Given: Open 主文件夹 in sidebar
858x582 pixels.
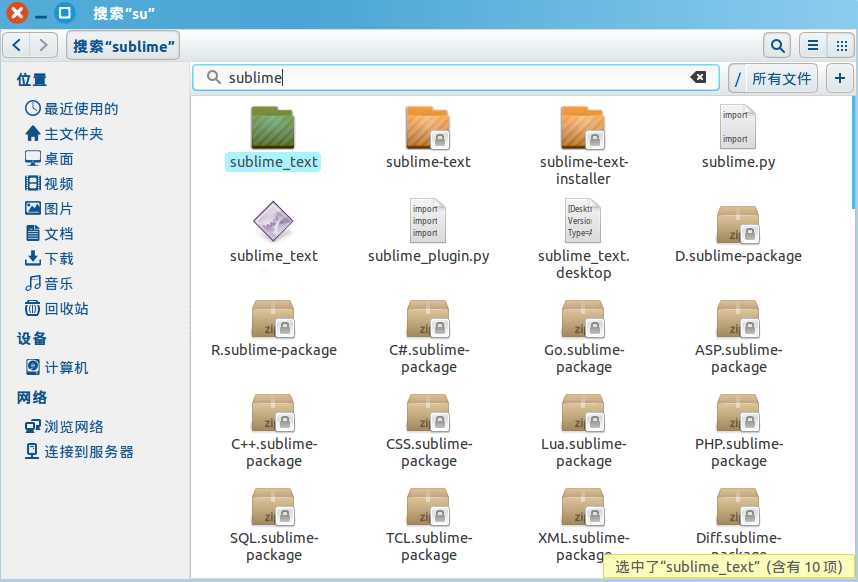Looking at the screenshot, I should (x=64, y=133).
